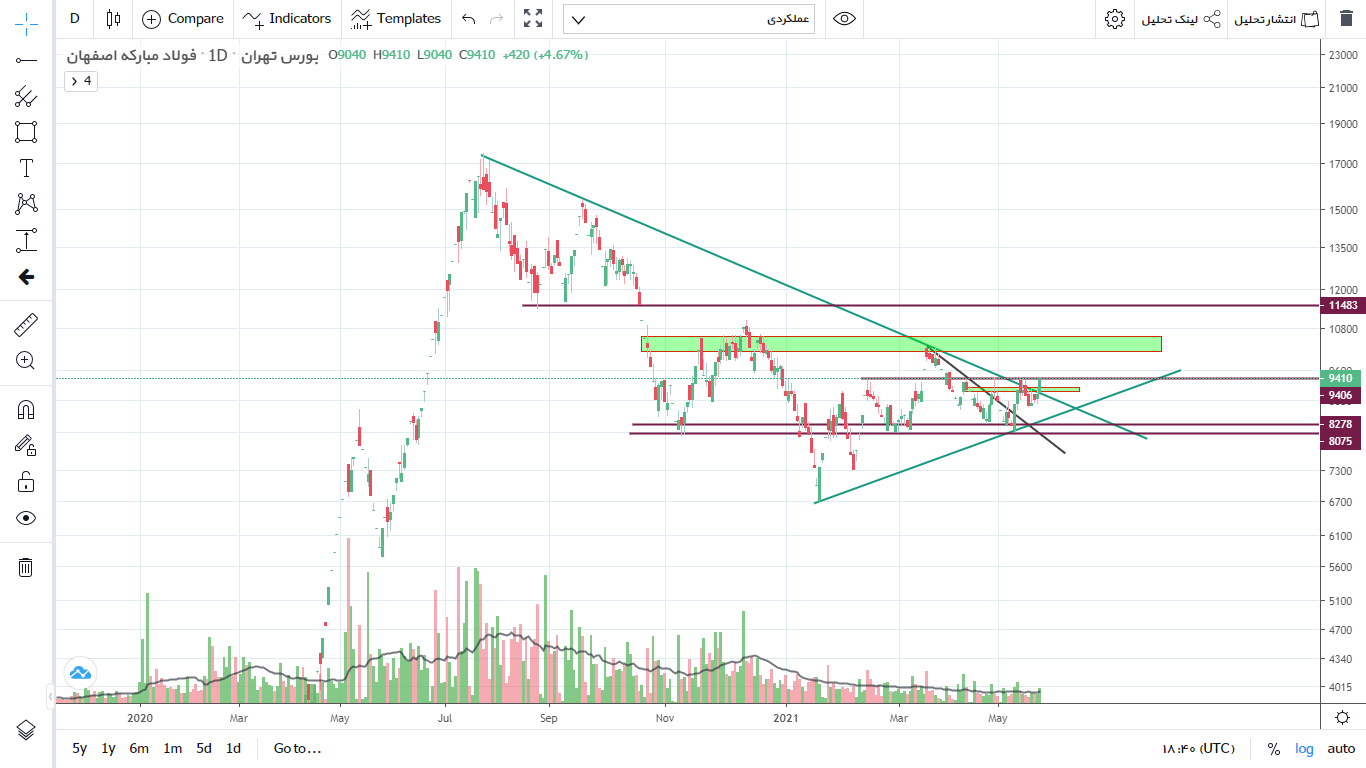
Task: Toggle magnet mode on
Action: [x=26, y=409]
